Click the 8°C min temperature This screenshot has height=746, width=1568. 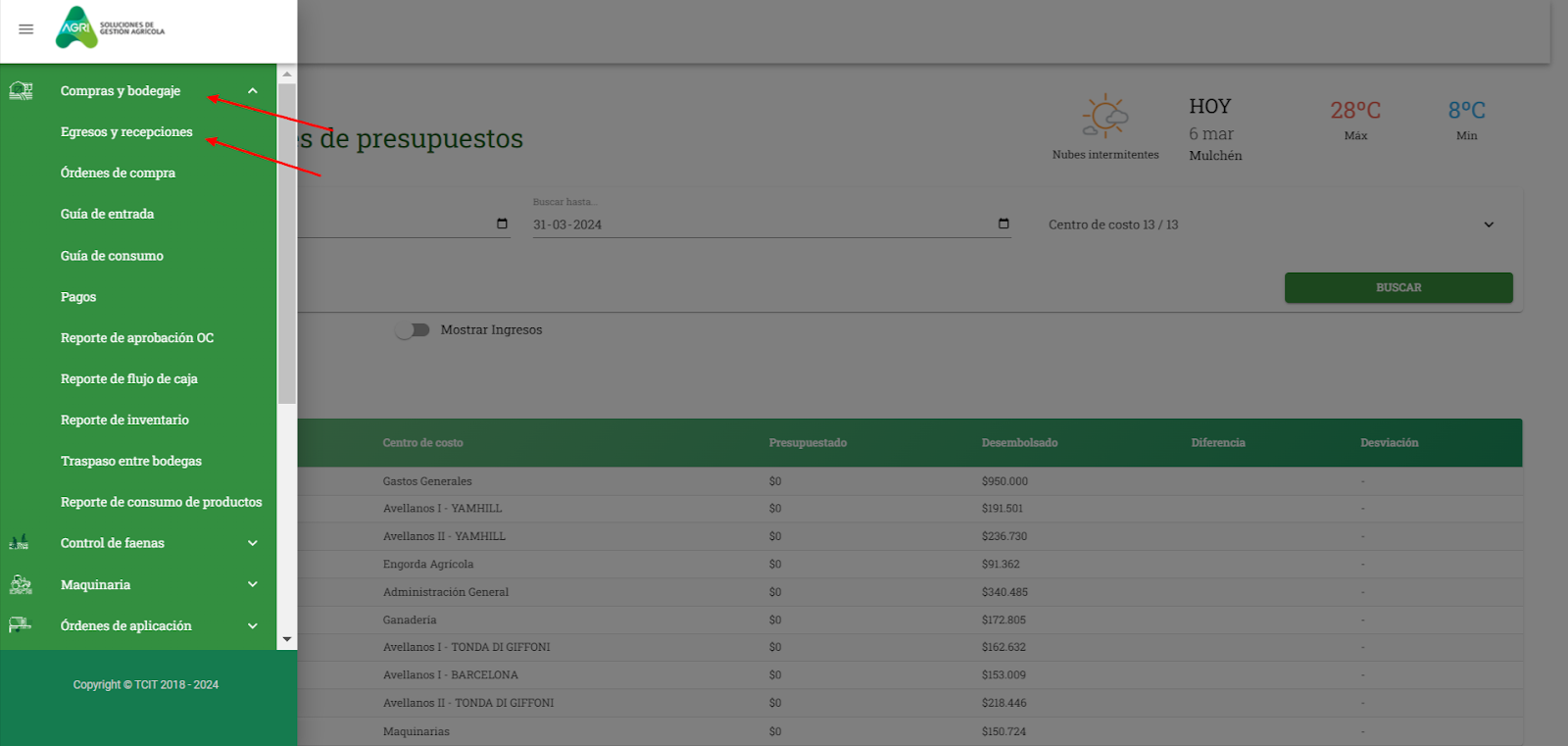click(x=1467, y=110)
